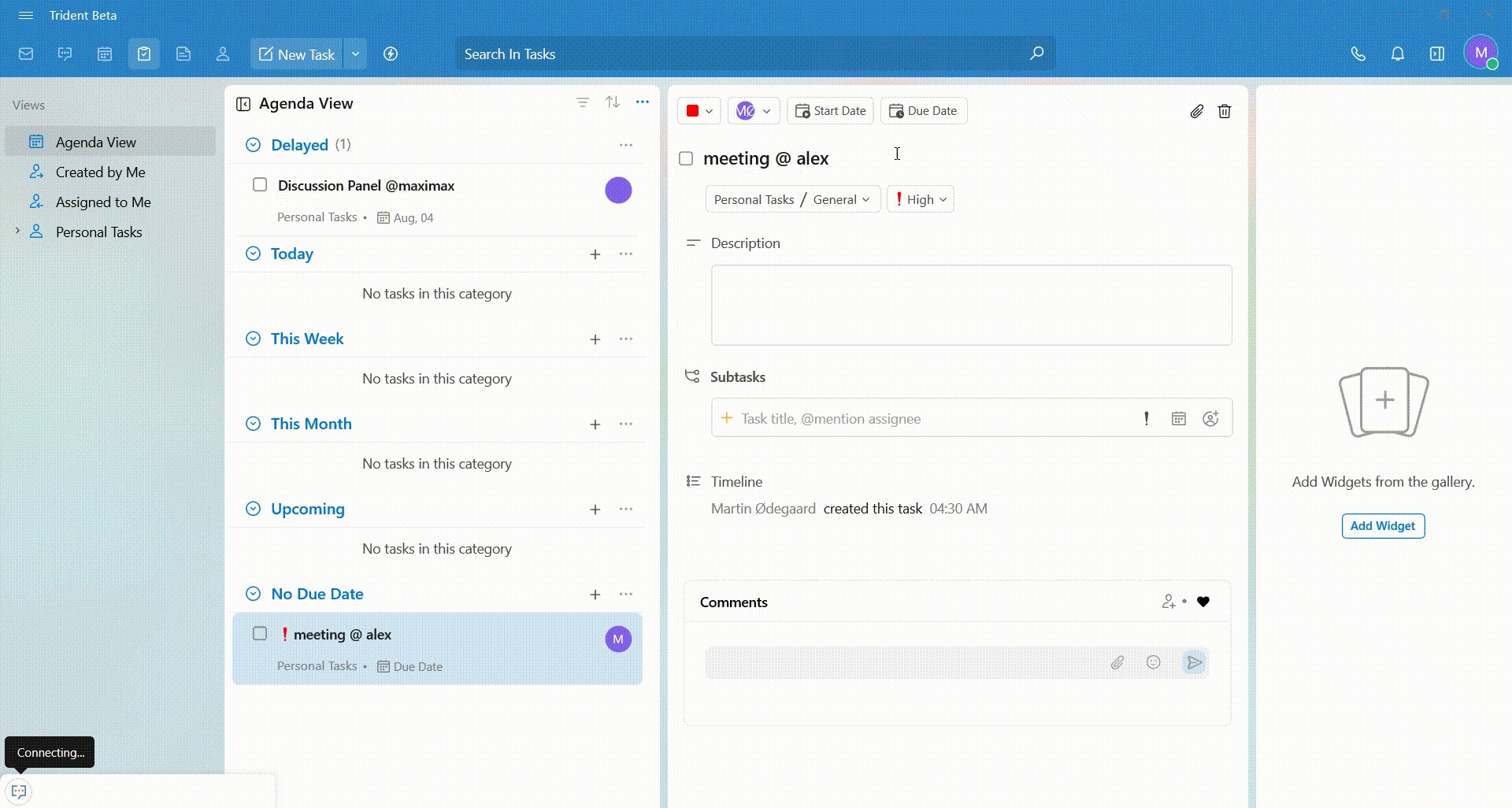Click the emoji icon in comments

[x=1154, y=663]
